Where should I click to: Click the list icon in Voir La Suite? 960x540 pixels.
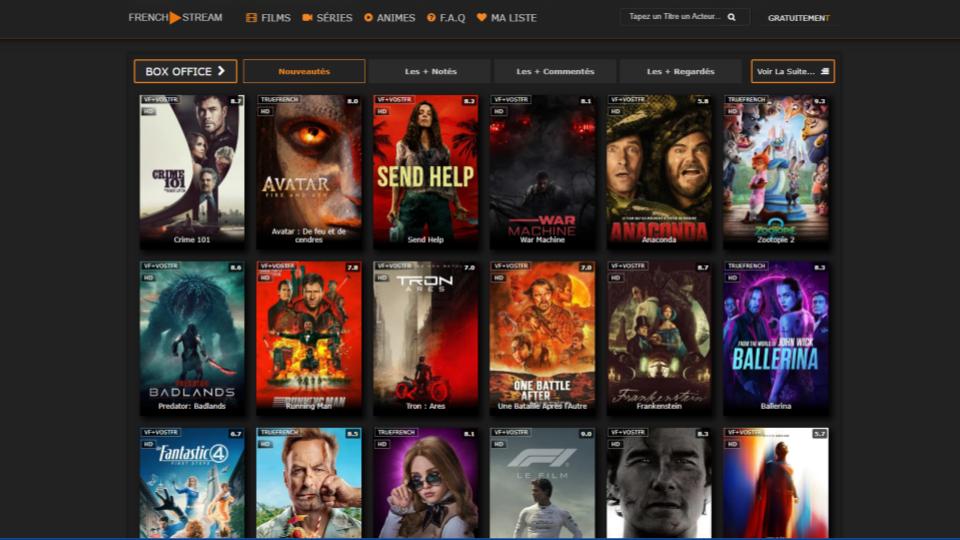tap(825, 72)
